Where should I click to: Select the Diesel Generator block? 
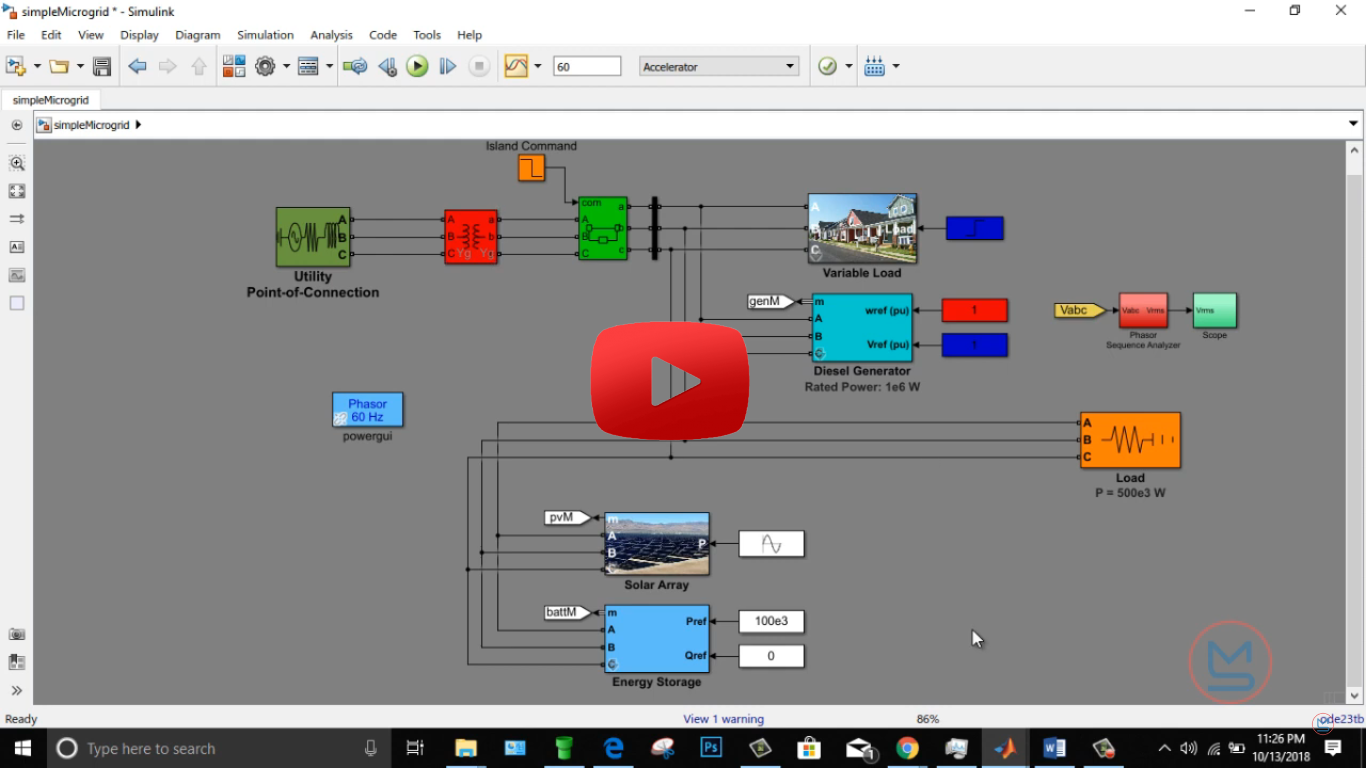coord(862,327)
